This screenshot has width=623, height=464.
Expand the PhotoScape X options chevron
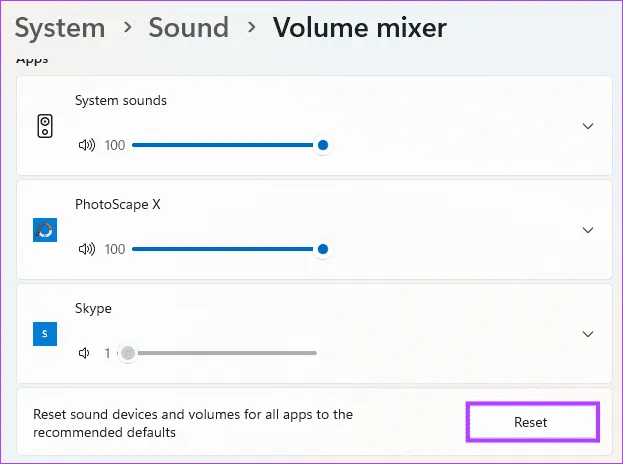click(x=588, y=230)
